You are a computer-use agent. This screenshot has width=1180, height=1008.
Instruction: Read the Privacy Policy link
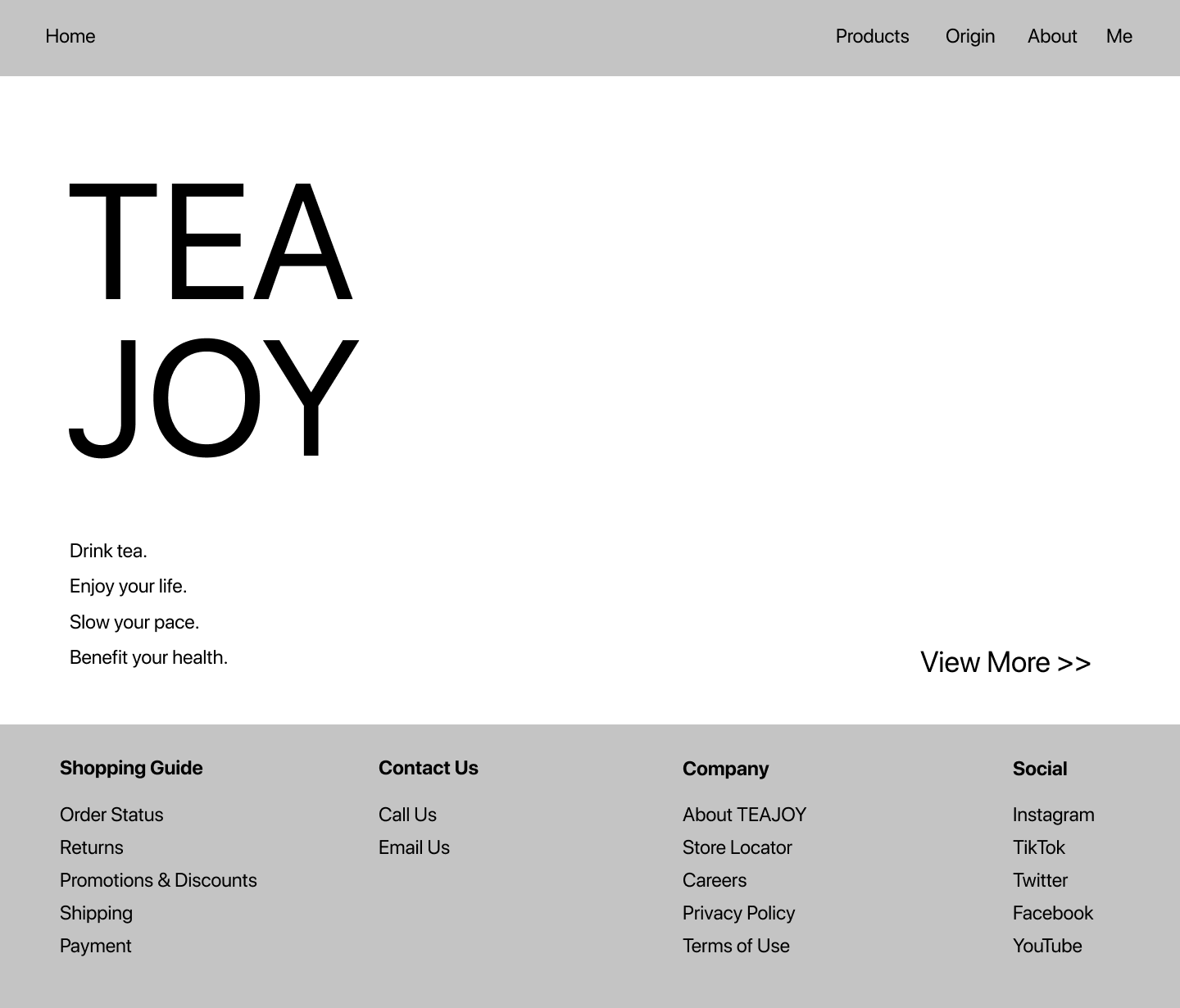[x=738, y=913]
